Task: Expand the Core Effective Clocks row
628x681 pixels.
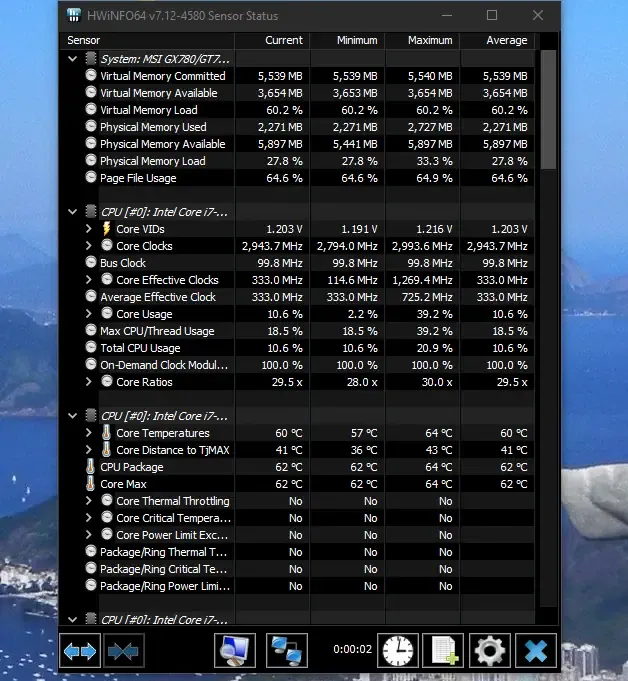Action: coord(89,280)
